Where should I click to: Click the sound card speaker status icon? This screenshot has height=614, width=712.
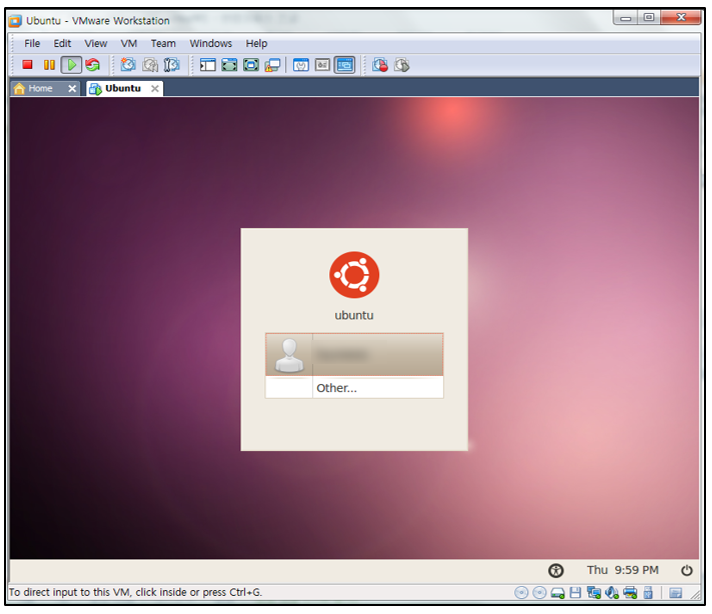(x=612, y=593)
